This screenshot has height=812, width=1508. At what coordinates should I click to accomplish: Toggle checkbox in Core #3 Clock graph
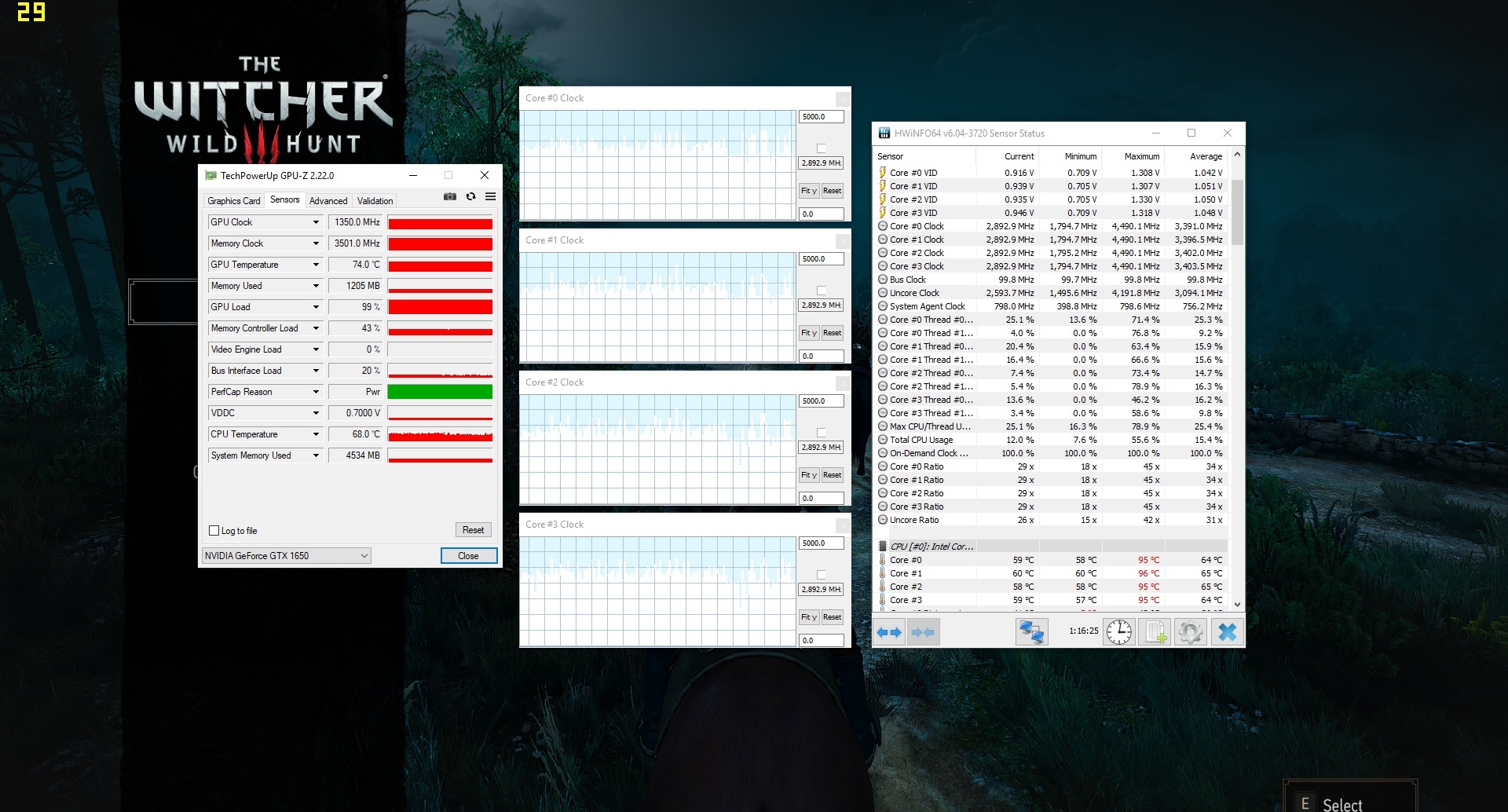821,575
